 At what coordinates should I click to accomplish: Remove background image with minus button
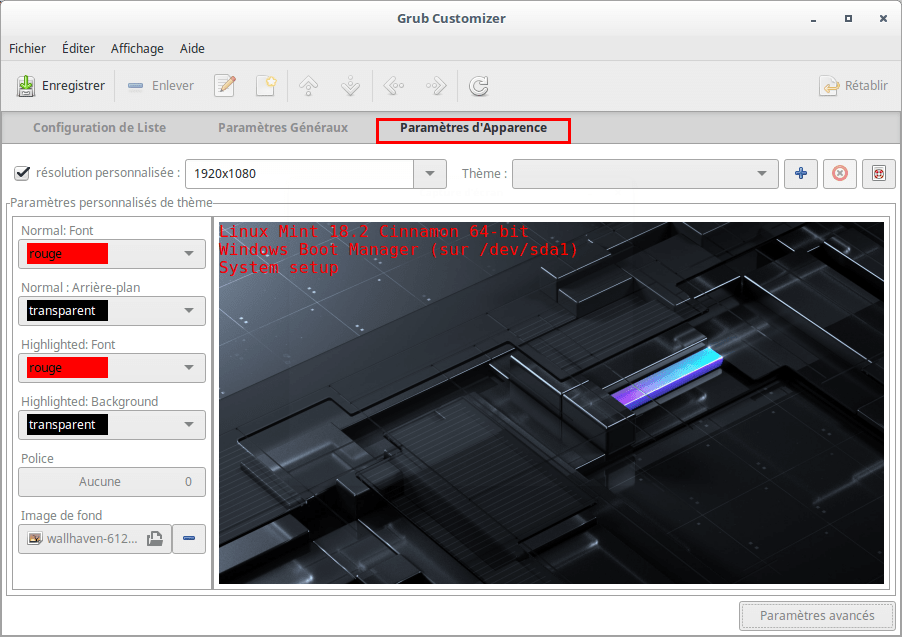[189, 539]
